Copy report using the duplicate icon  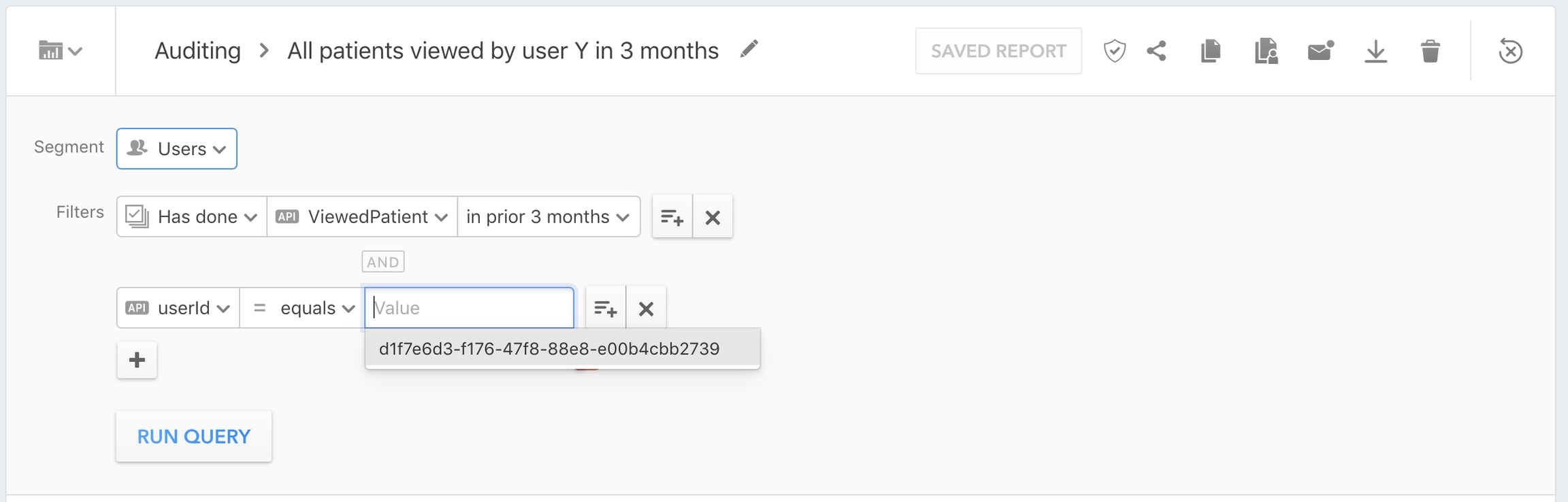click(1211, 51)
